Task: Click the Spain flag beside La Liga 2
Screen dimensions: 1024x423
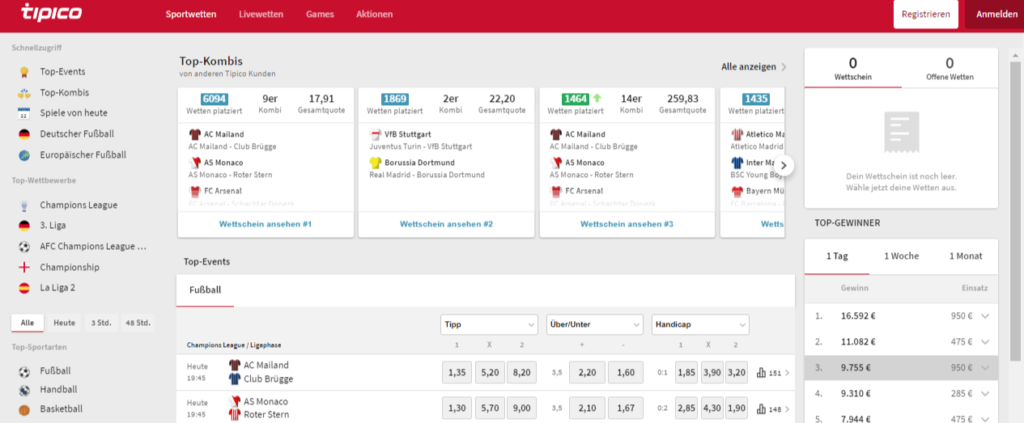Action: pyautogui.click(x=24, y=288)
